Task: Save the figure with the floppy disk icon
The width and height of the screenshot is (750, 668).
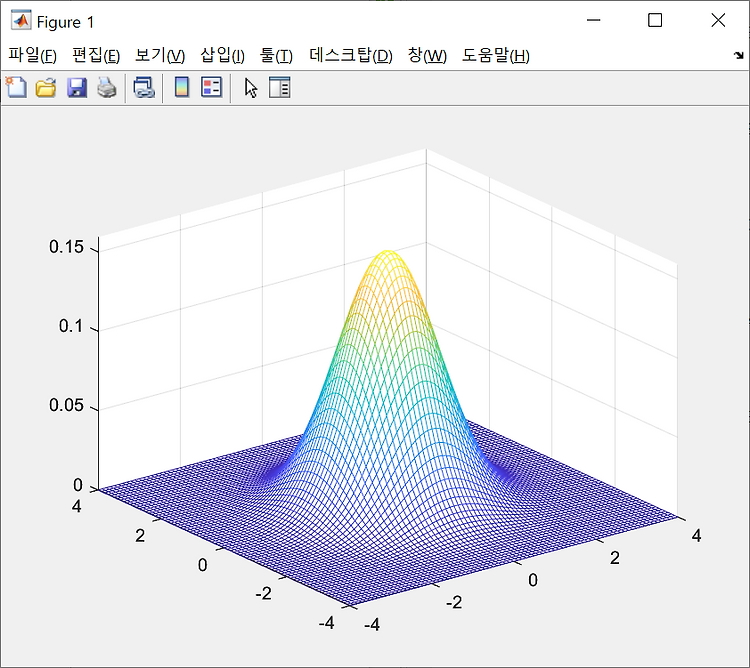Action: tap(77, 88)
